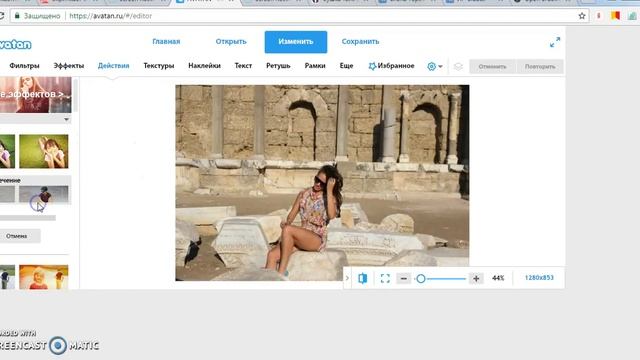Open the Текстуры menu
The width and height of the screenshot is (640, 360).
[x=159, y=66]
